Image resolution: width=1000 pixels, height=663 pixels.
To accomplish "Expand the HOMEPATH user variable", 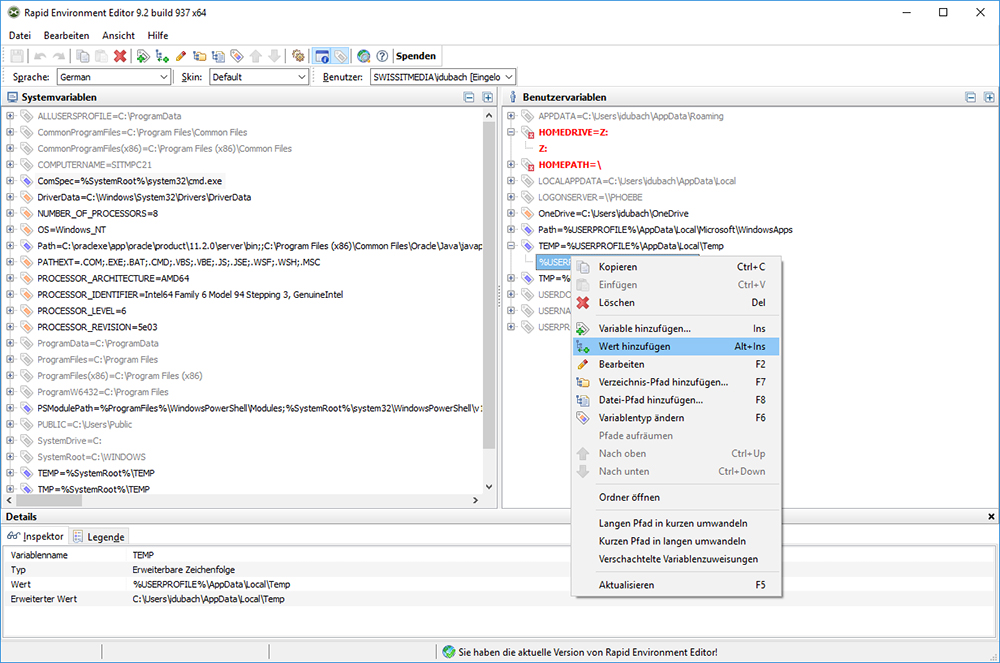I will 511,164.
